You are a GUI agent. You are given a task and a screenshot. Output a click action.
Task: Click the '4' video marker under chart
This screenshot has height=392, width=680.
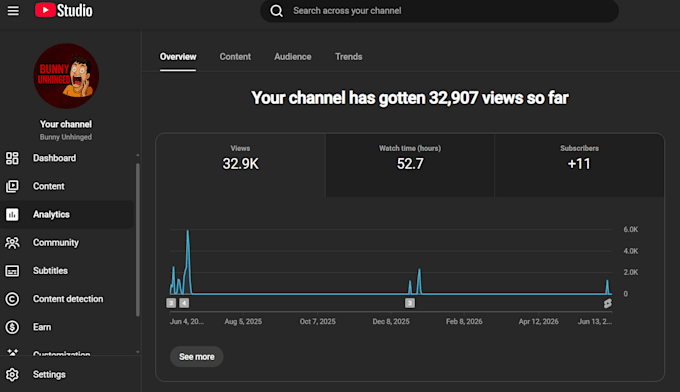tap(184, 303)
